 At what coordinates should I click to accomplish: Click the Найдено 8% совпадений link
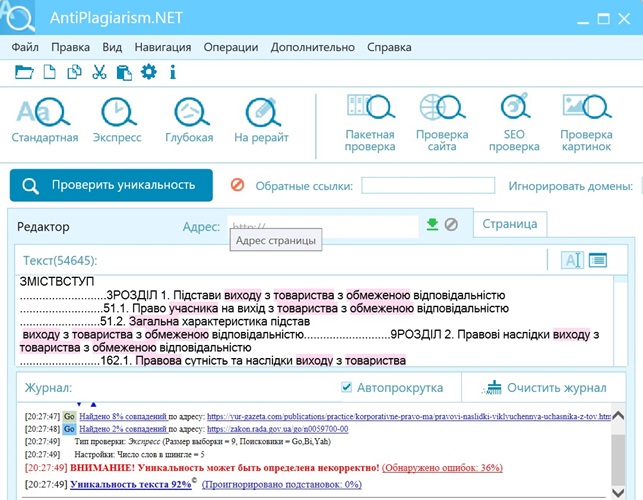click(123, 417)
